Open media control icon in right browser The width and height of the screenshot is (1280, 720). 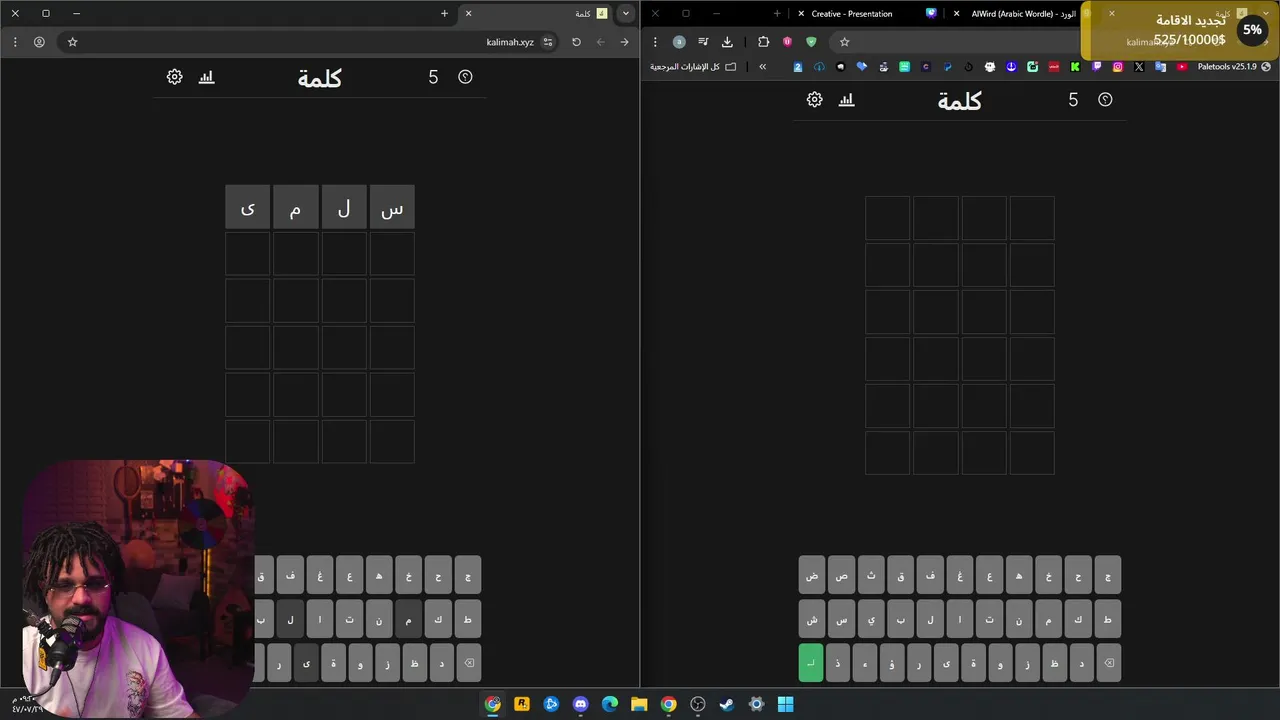703,42
